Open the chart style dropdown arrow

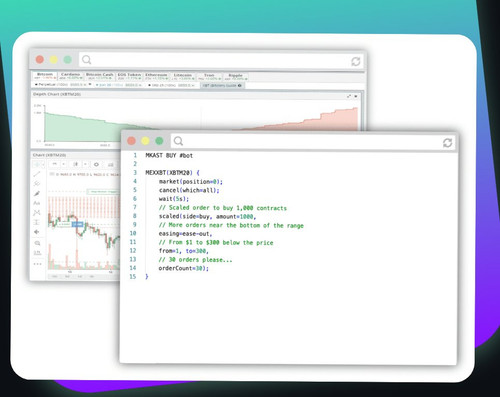(85, 164)
